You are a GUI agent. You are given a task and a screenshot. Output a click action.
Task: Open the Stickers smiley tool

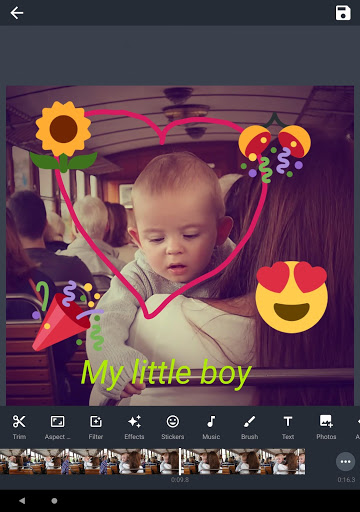click(x=173, y=427)
